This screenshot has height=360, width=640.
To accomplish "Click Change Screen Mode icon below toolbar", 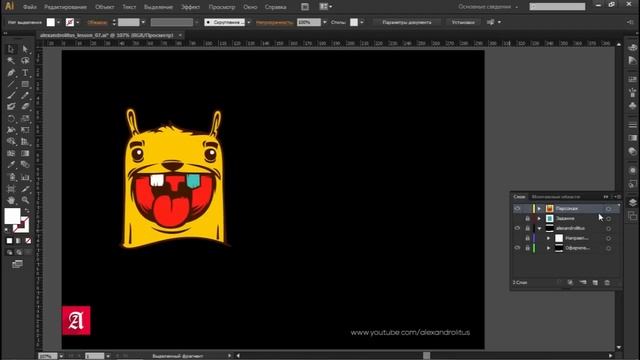I will (17, 264).
